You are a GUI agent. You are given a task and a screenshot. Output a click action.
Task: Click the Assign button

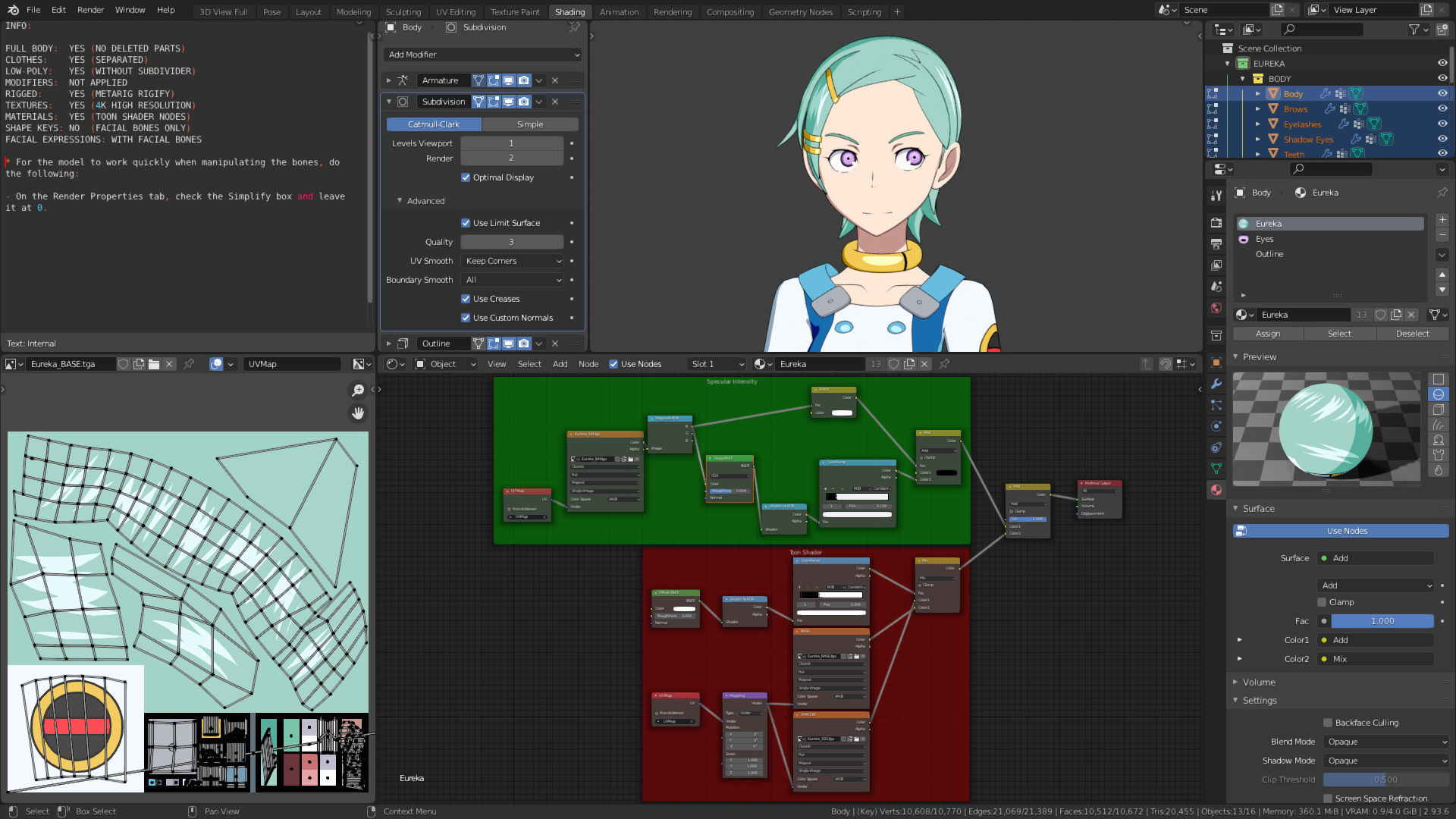1268,334
